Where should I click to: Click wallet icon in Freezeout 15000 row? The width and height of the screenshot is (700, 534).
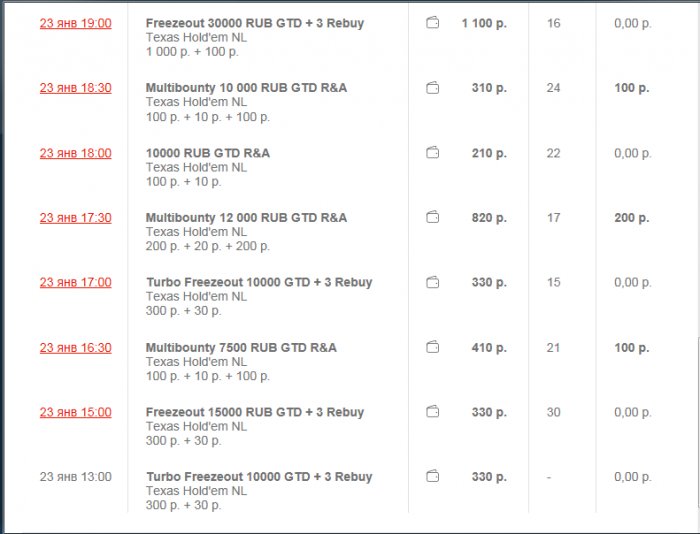(x=433, y=411)
